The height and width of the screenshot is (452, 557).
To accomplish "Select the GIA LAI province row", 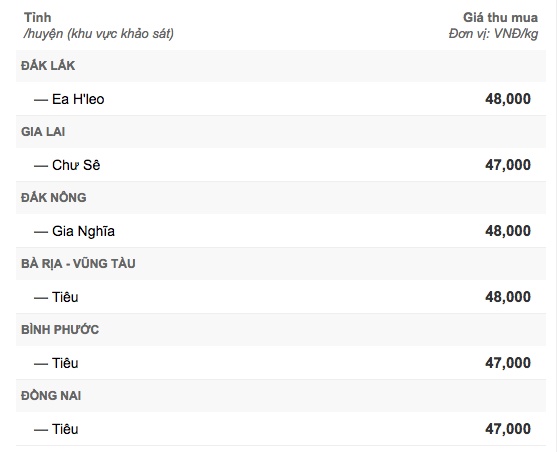I will (x=281, y=132).
